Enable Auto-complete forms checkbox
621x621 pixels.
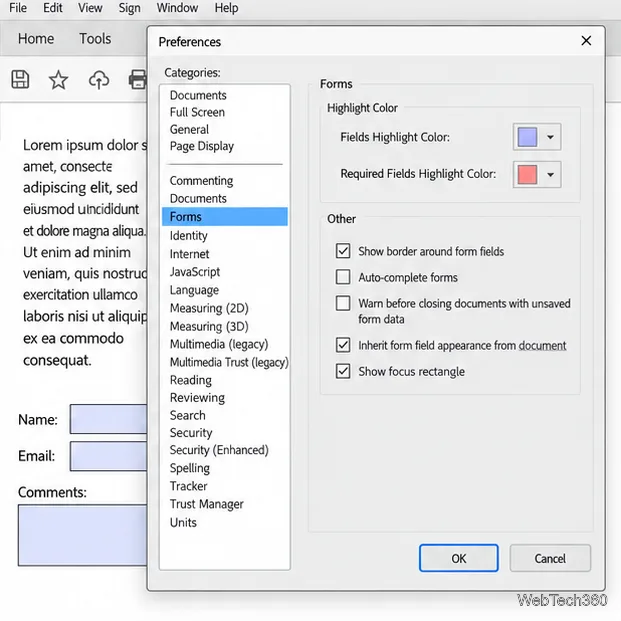(343, 277)
